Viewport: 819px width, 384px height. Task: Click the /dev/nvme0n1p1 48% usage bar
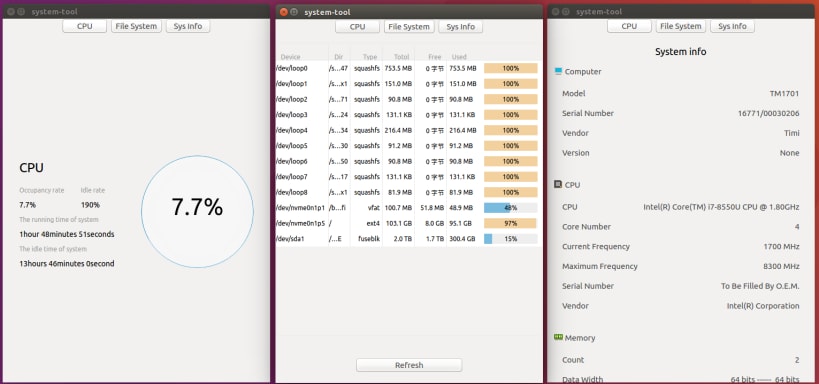(x=511, y=208)
